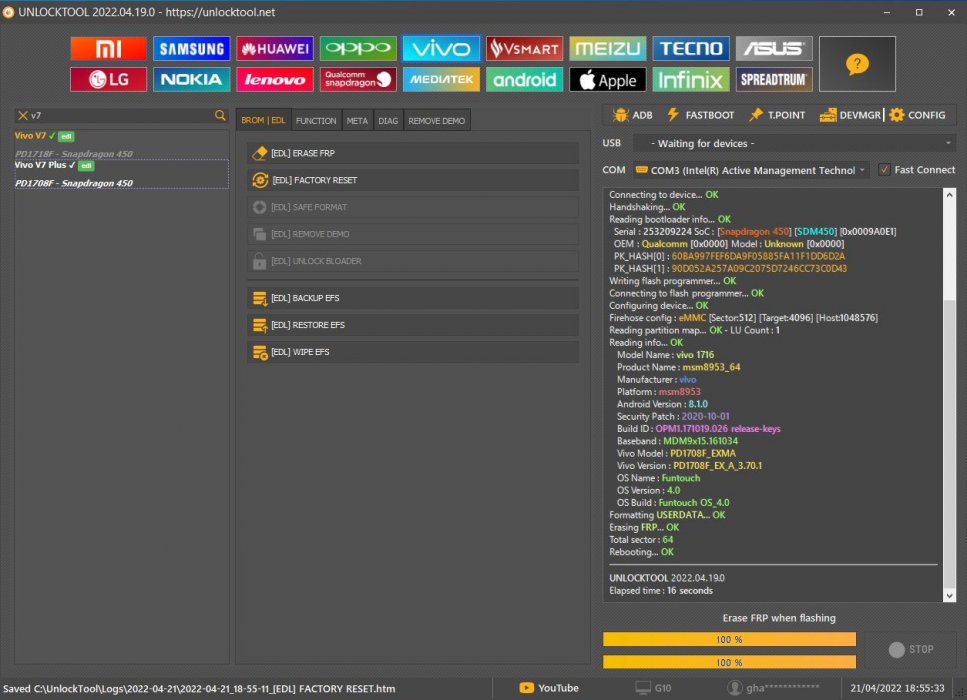This screenshot has height=700, width=967.
Task: Click the 'Vivo Model : PD1708F_EXMA' log line
Action: (676, 453)
